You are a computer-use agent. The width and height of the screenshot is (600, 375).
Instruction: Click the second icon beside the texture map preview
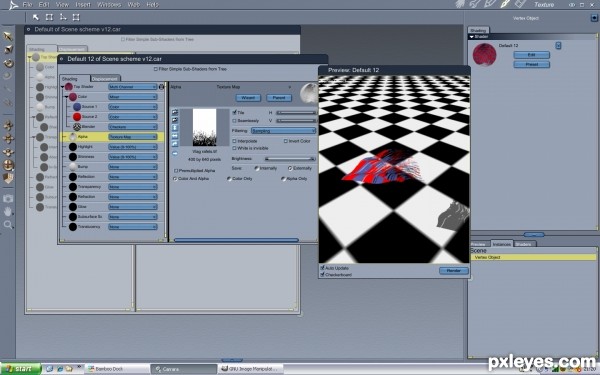point(175,120)
